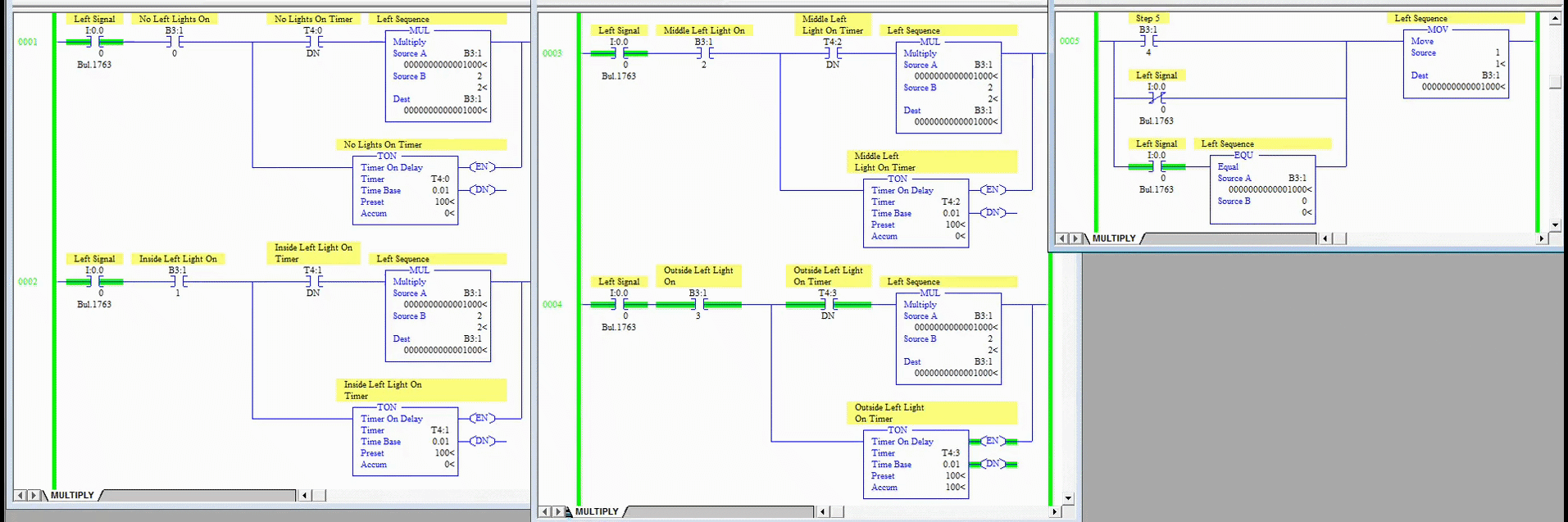
Task: Click Accum value 100 in timer T4:3
Action: [955, 487]
